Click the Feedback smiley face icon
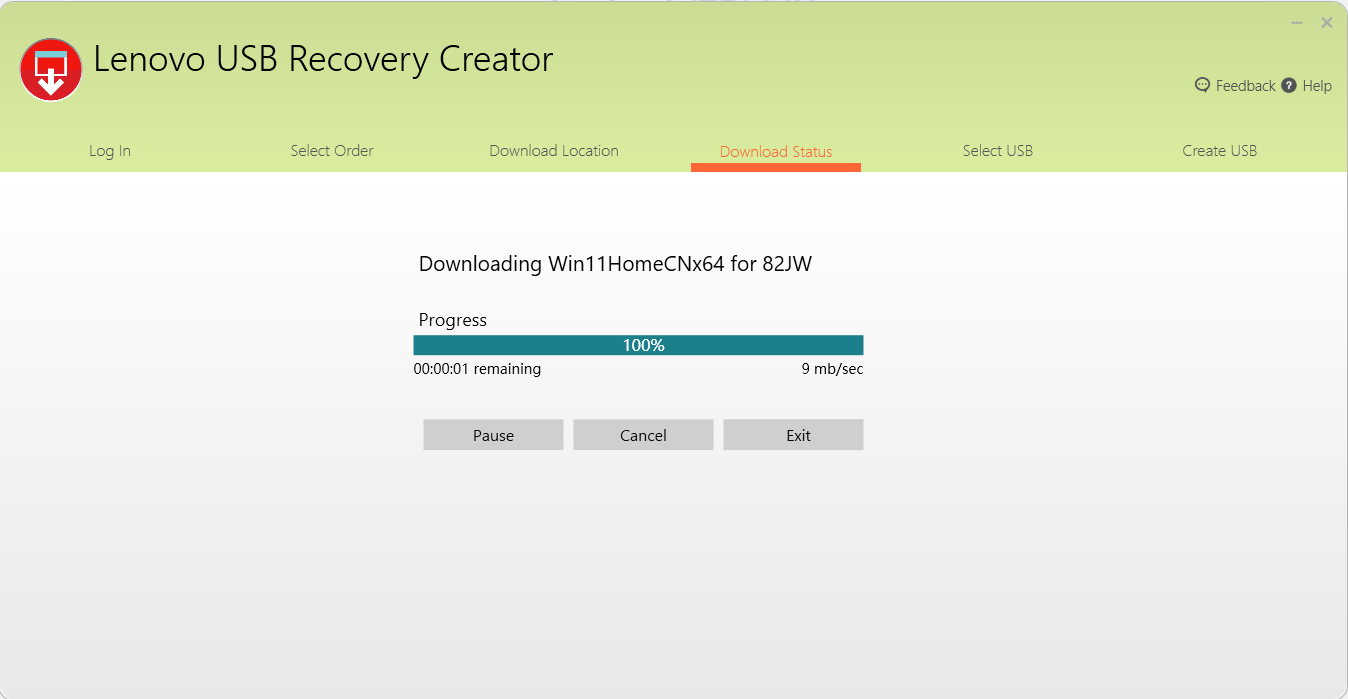 coord(1203,85)
